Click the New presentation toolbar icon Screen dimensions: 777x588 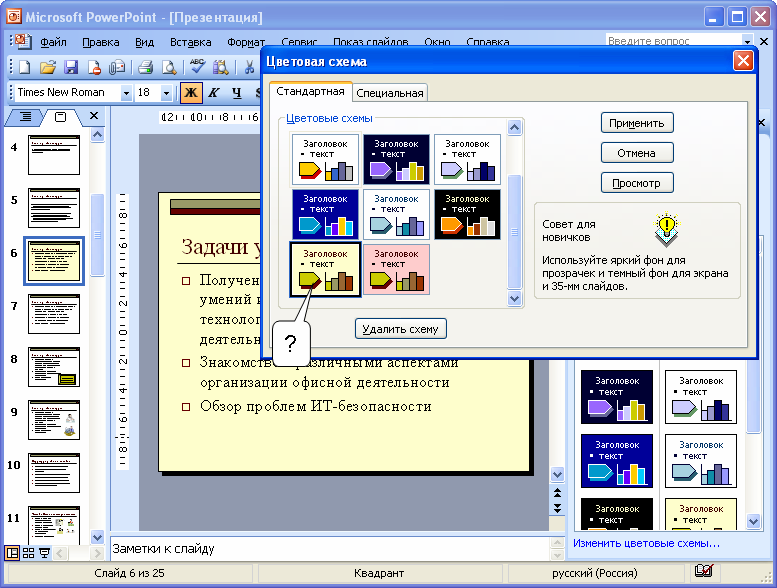24,67
